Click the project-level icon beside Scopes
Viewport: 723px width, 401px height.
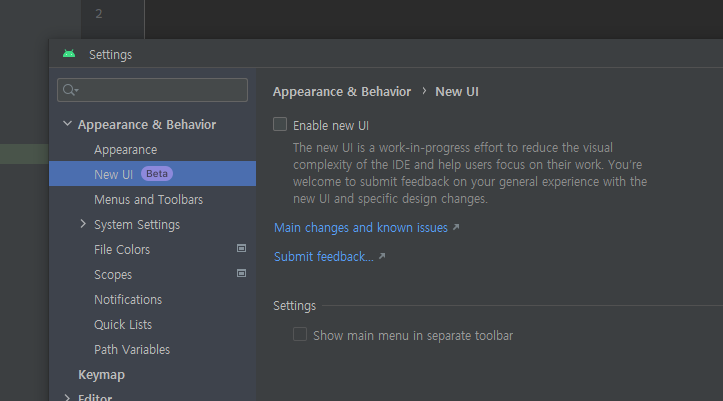241,273
